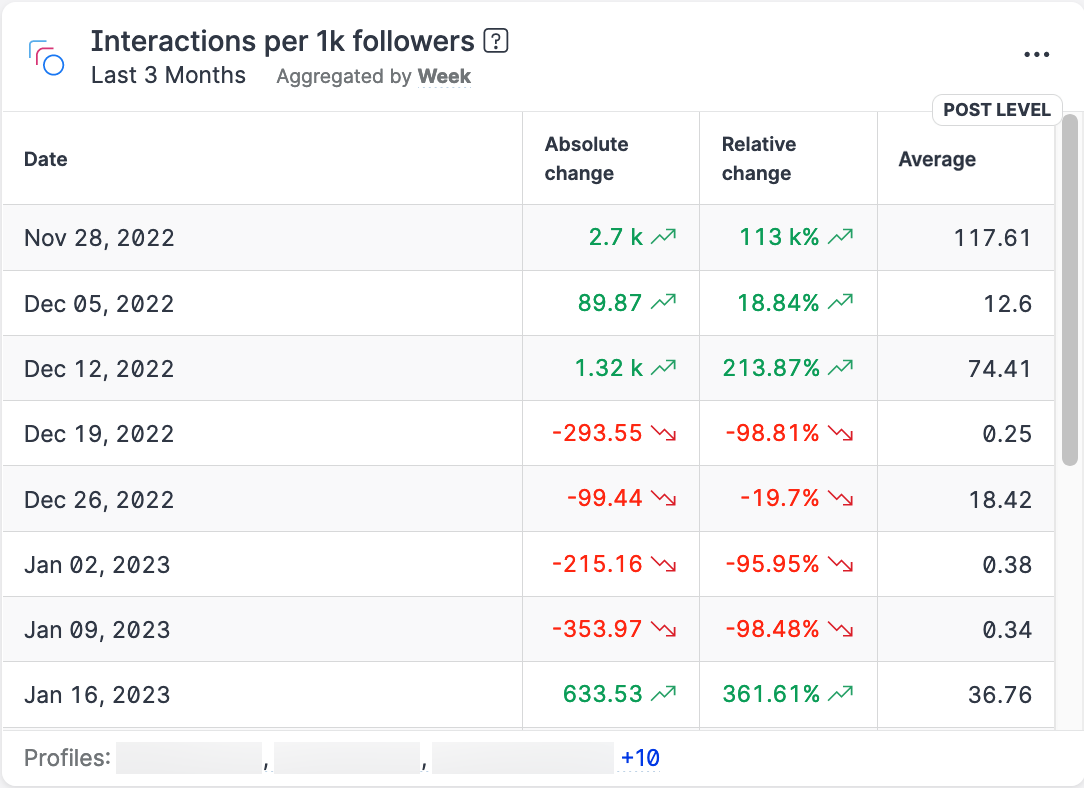
Task: Click the Average column header
Action: [937, 159]
